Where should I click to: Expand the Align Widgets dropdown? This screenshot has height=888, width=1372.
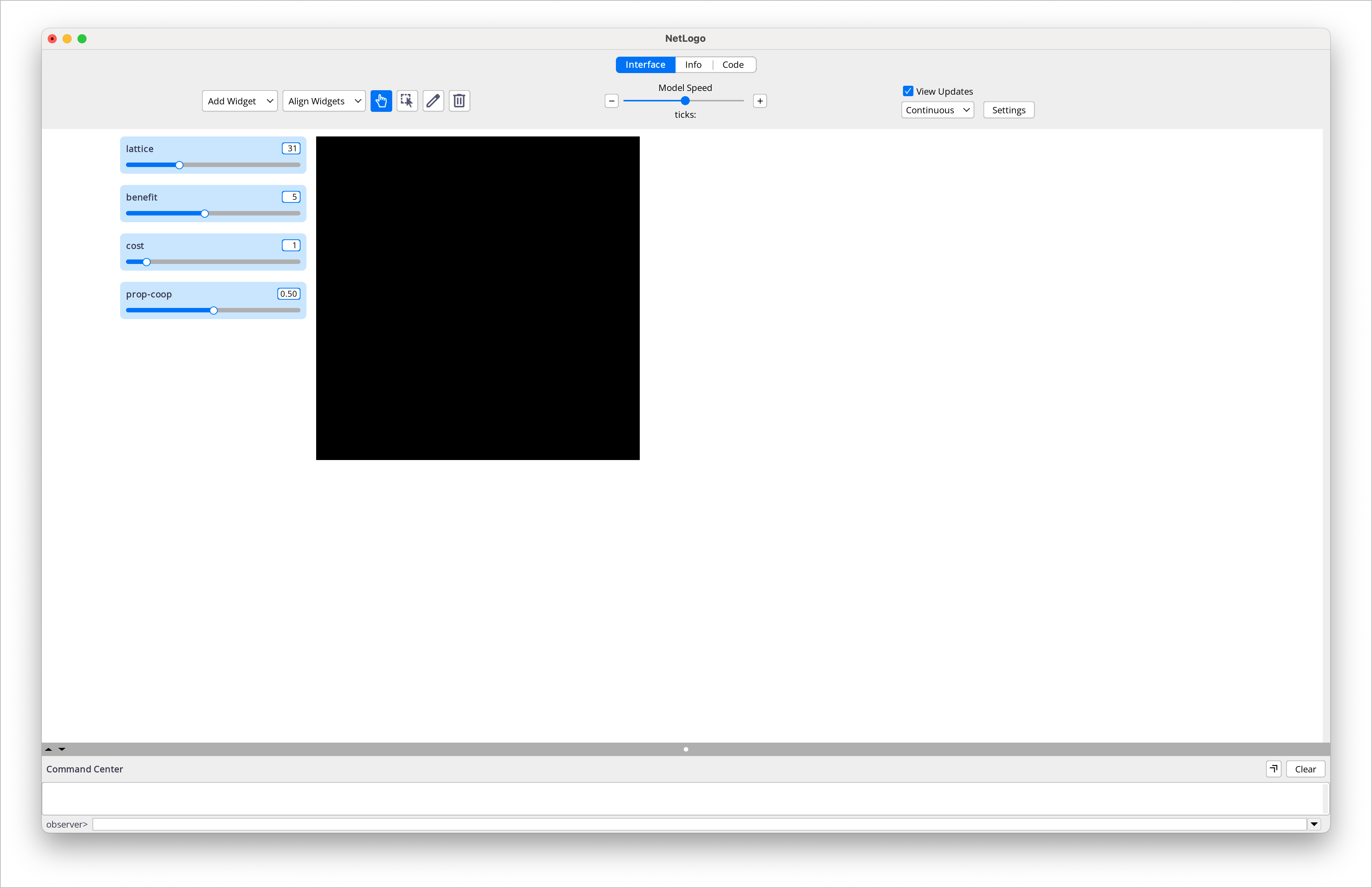coord(324,101)
